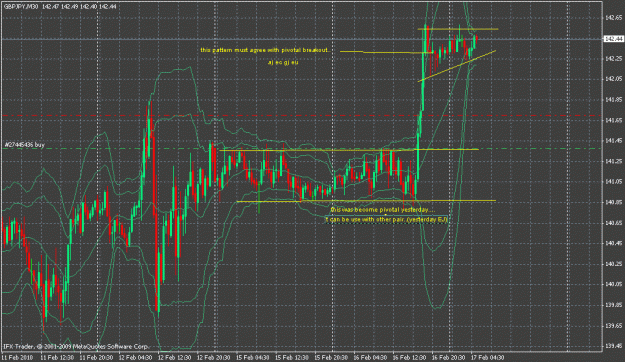Click the '11 Feb 2010' time axis label

(18, 358)
